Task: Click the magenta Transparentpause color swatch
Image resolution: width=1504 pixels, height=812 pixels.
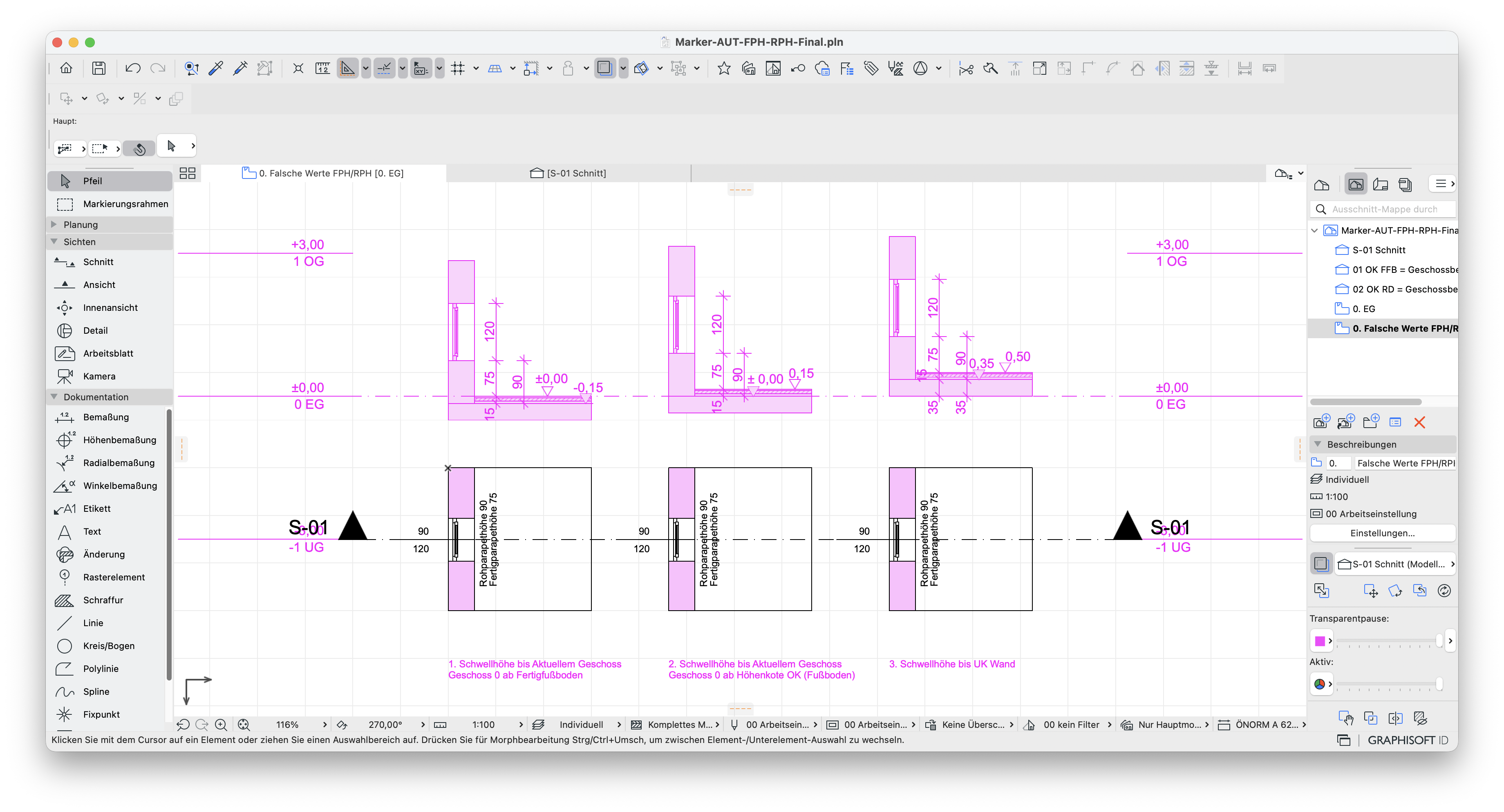Action: pyautogui.click(x=1320, y=641)
